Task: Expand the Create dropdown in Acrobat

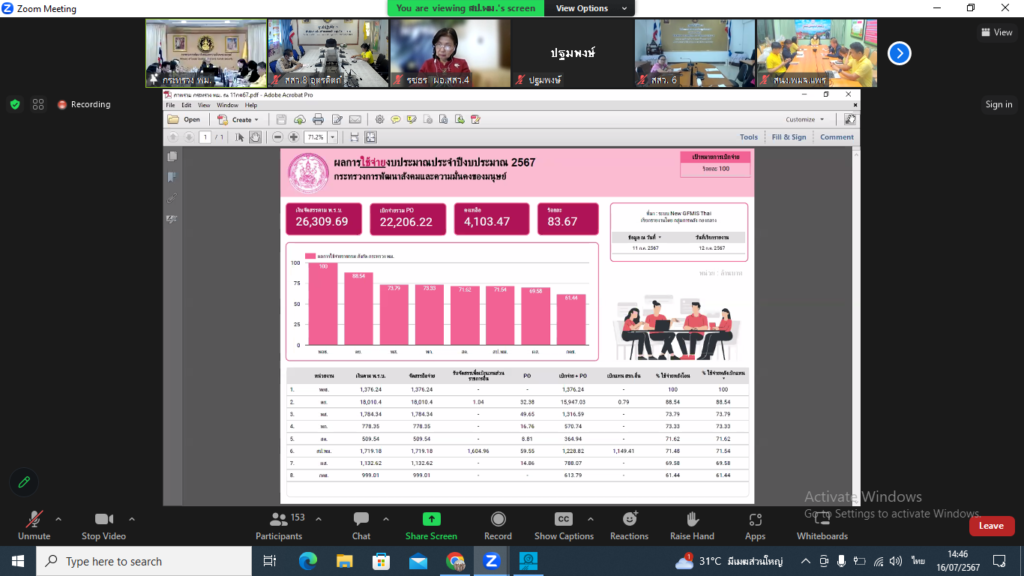Action: (x=238, y=120)
